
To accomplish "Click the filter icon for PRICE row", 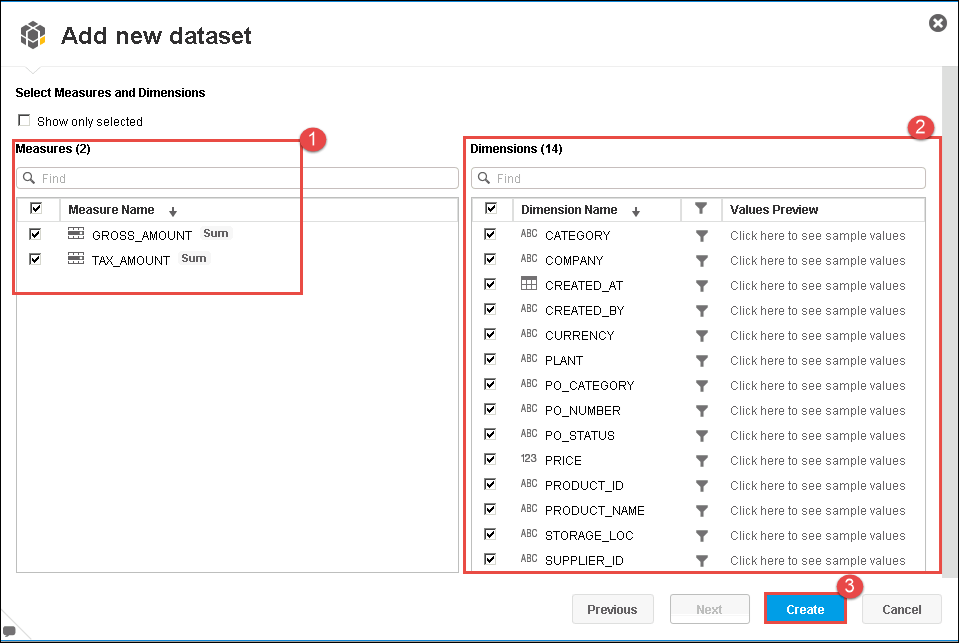I will [702, 461].
